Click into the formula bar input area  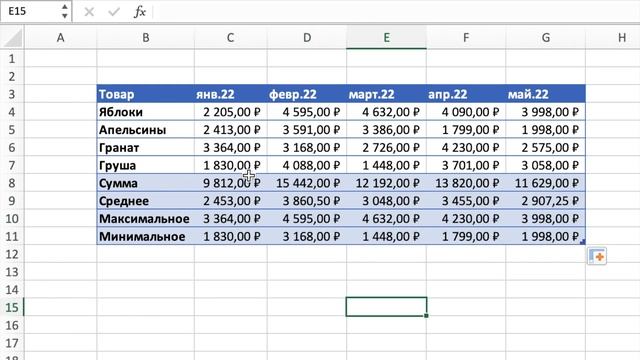point(396,11)
